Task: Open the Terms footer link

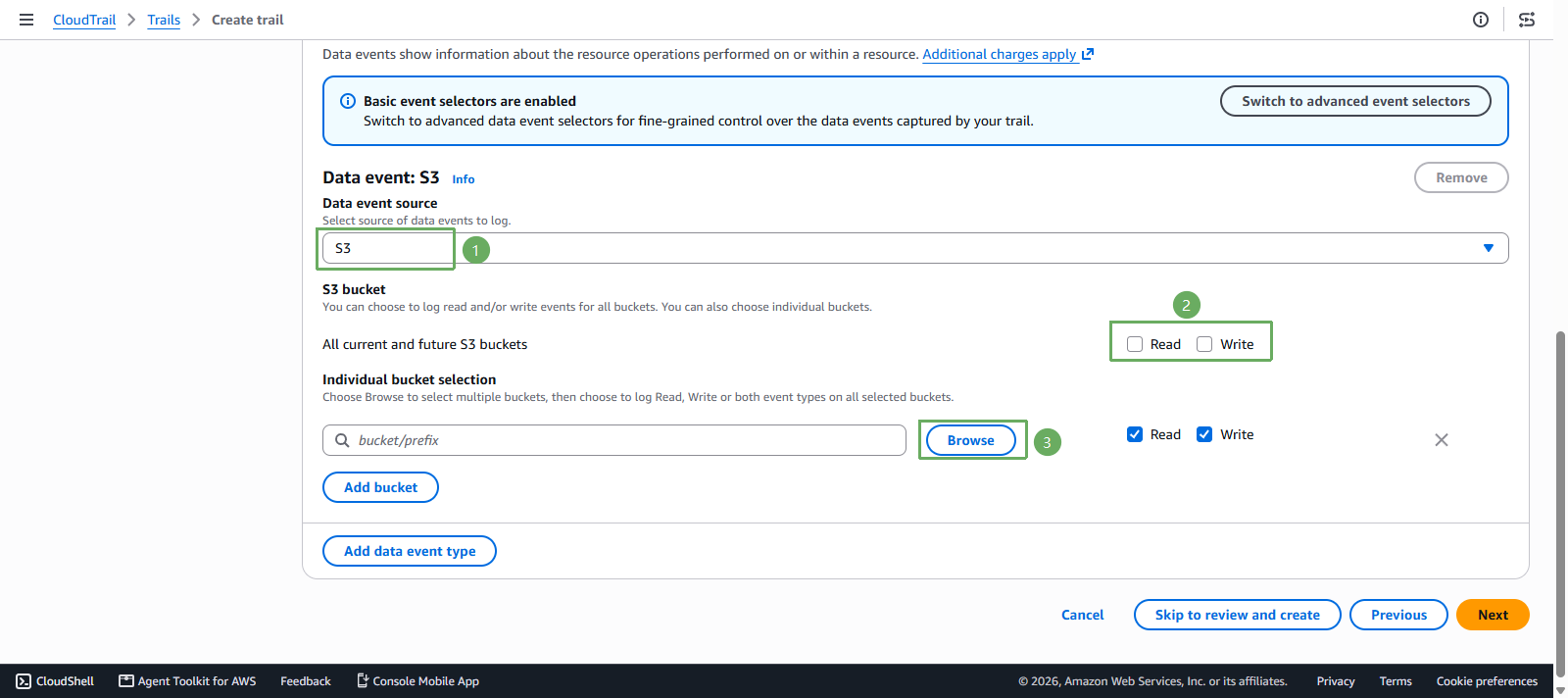Action: [1396, 681]
